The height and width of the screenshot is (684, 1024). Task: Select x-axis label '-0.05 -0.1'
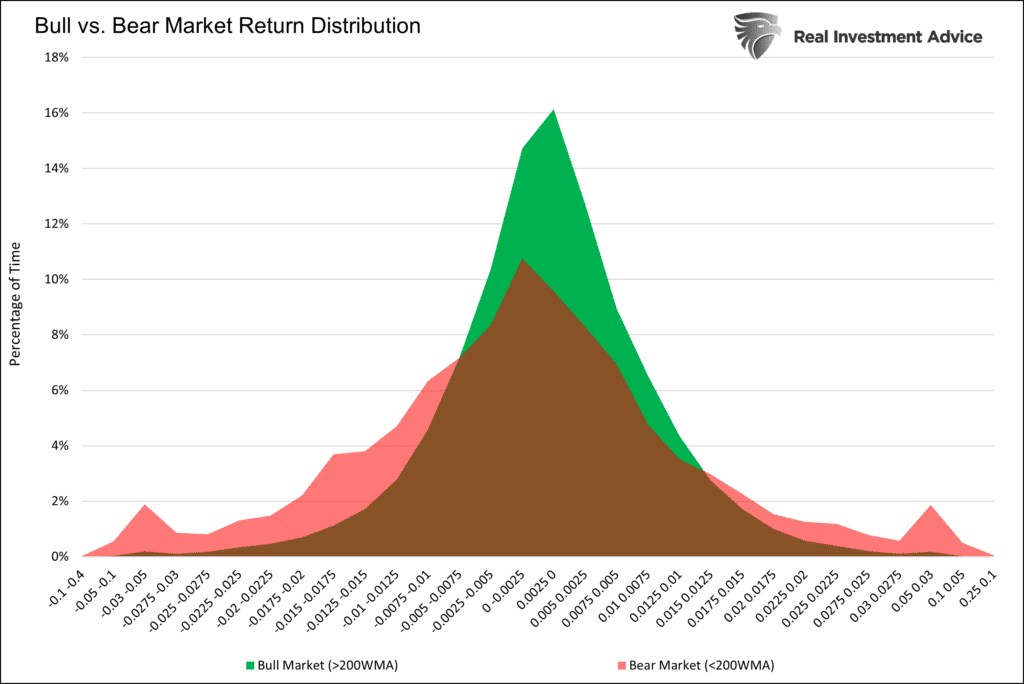pyautogui.click(x=96, y=591)
